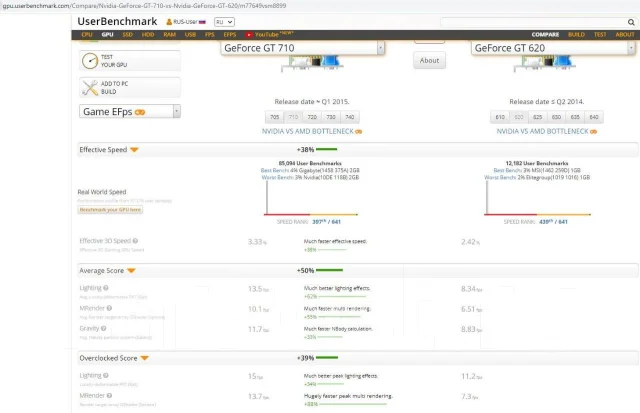Viewport: 640px width, 413px height.
Task: Click the search input field
Action: [533, 22]
